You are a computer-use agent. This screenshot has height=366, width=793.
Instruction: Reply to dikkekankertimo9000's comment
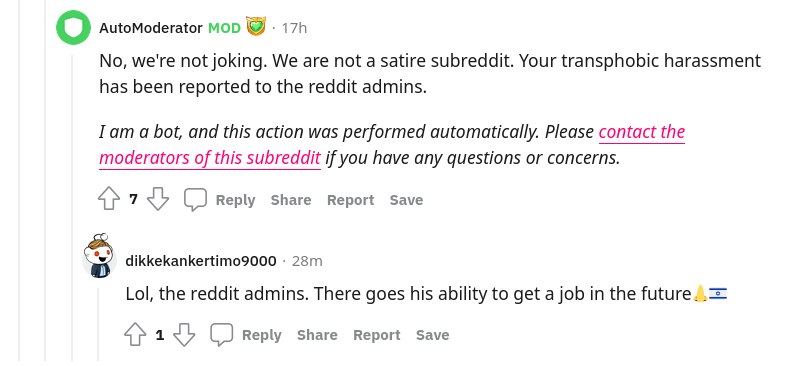coord(262,335)
